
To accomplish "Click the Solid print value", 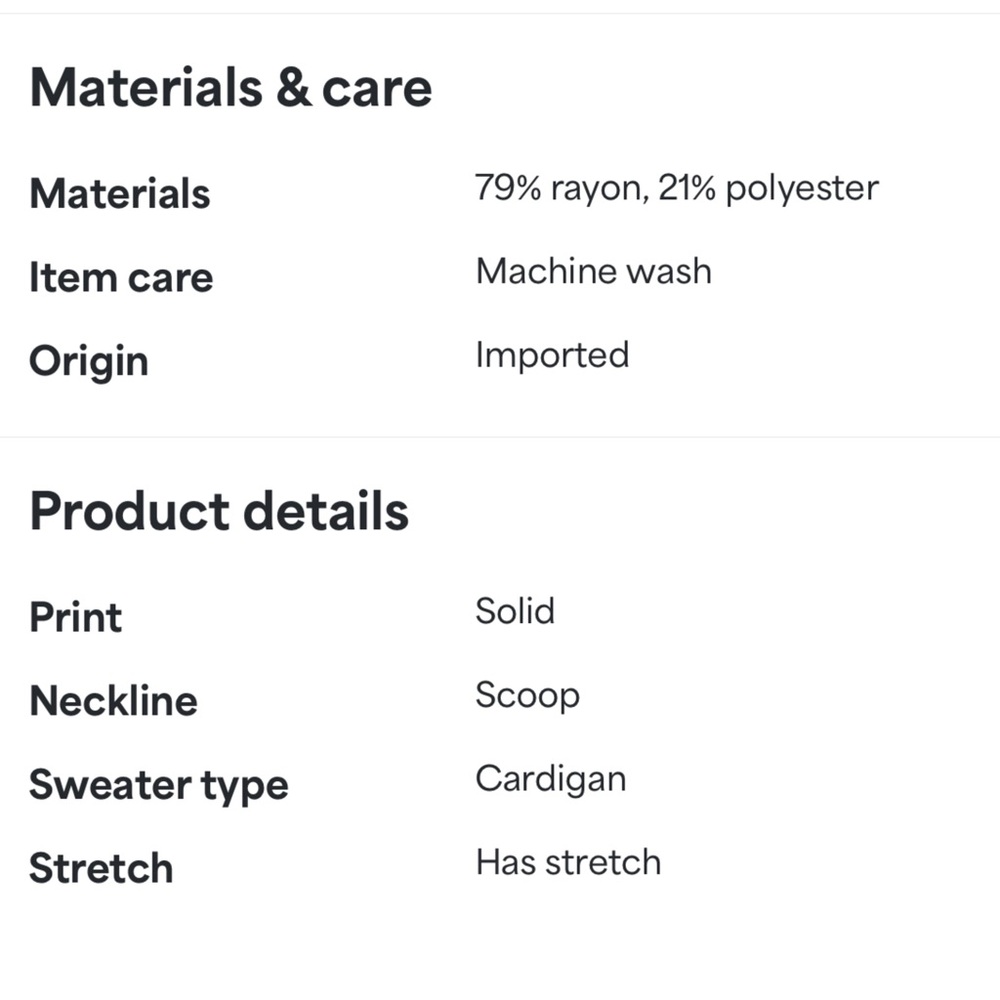I will pyautogui.click(x=515, y=611).
